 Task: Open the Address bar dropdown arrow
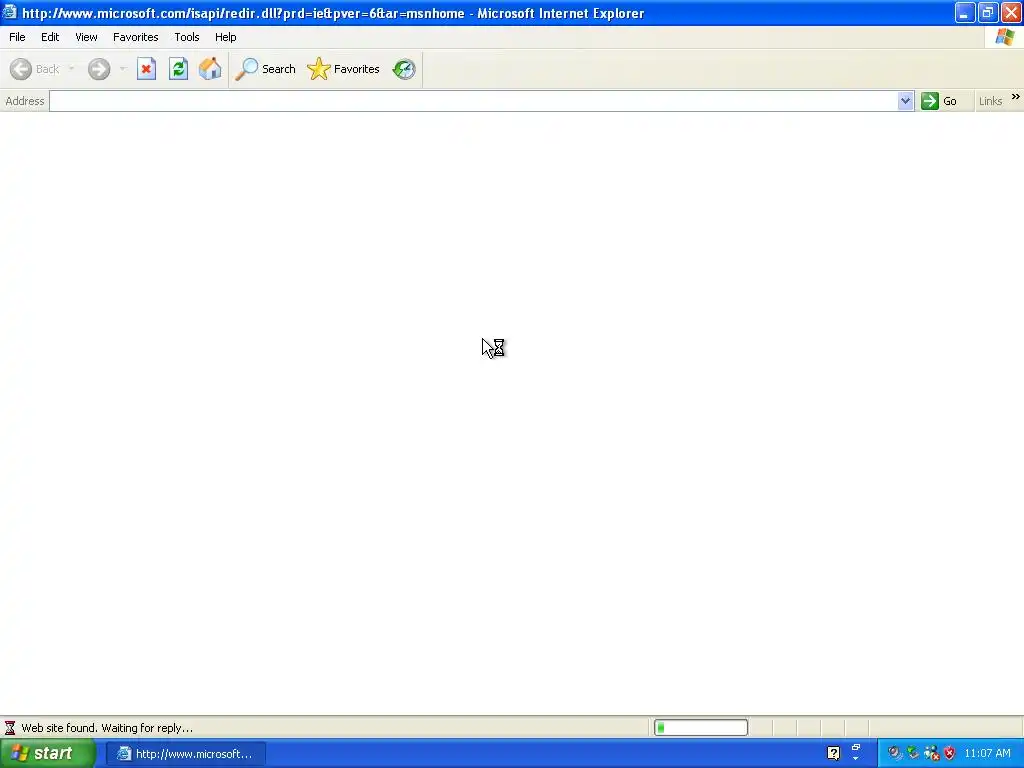pos(905,101)
